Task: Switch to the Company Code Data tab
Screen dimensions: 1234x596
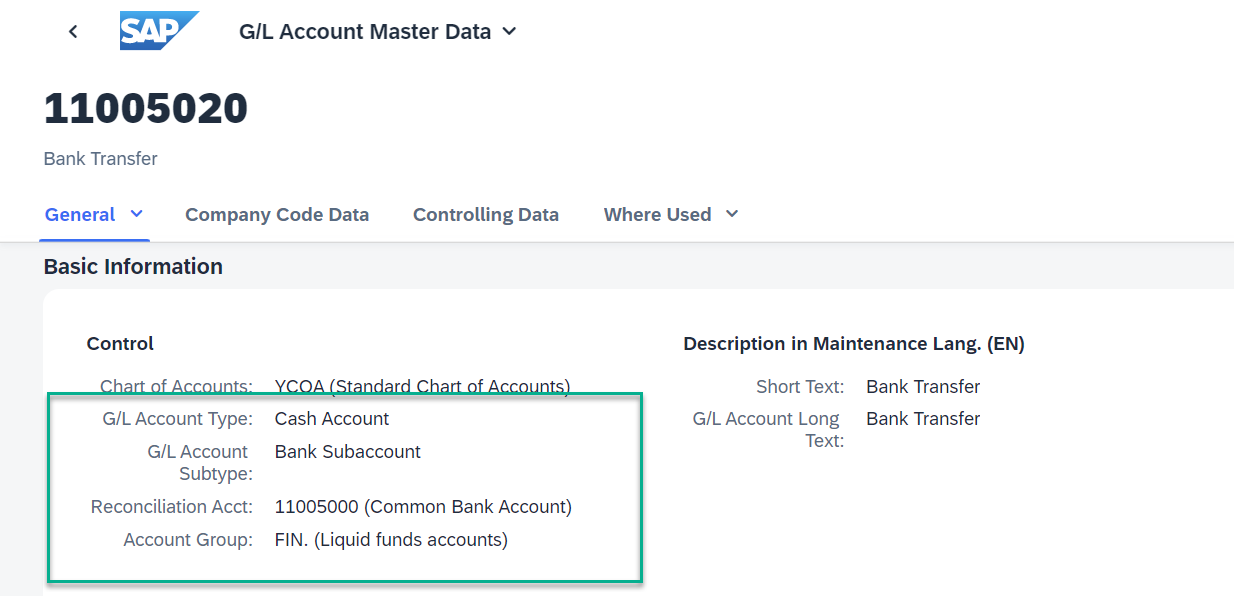Action: pyautogui.click(x=277, y=215)
